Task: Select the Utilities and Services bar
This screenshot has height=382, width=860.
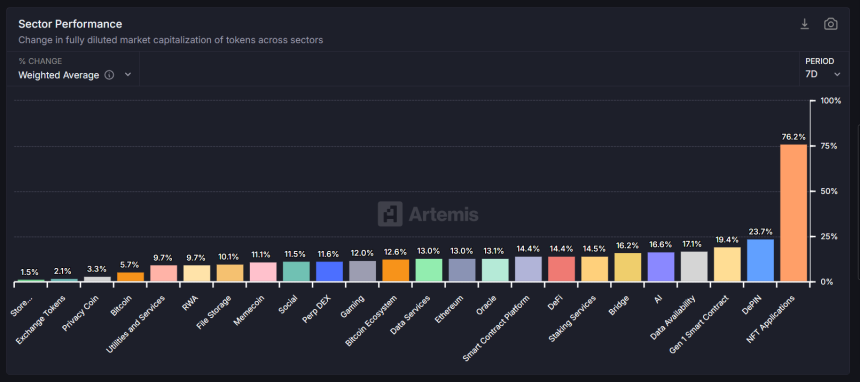Action: 164,273
